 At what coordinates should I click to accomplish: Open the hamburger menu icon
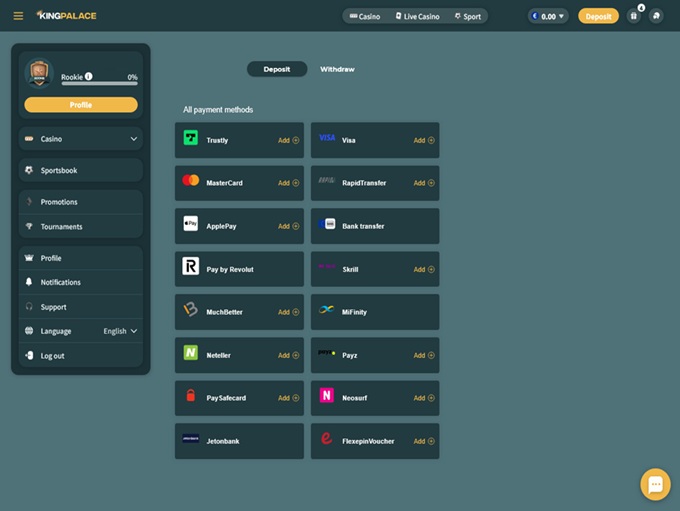click(18, 16)
